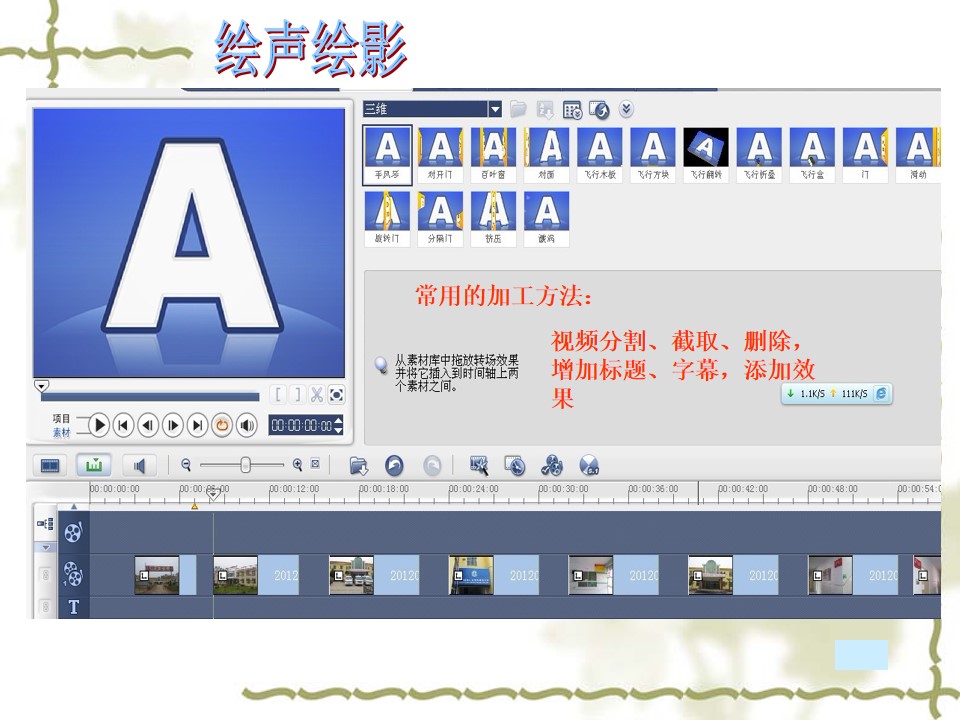Select the video track film reel icon
The width and height of the screenshot is (960, 720).
click(73, 532)
